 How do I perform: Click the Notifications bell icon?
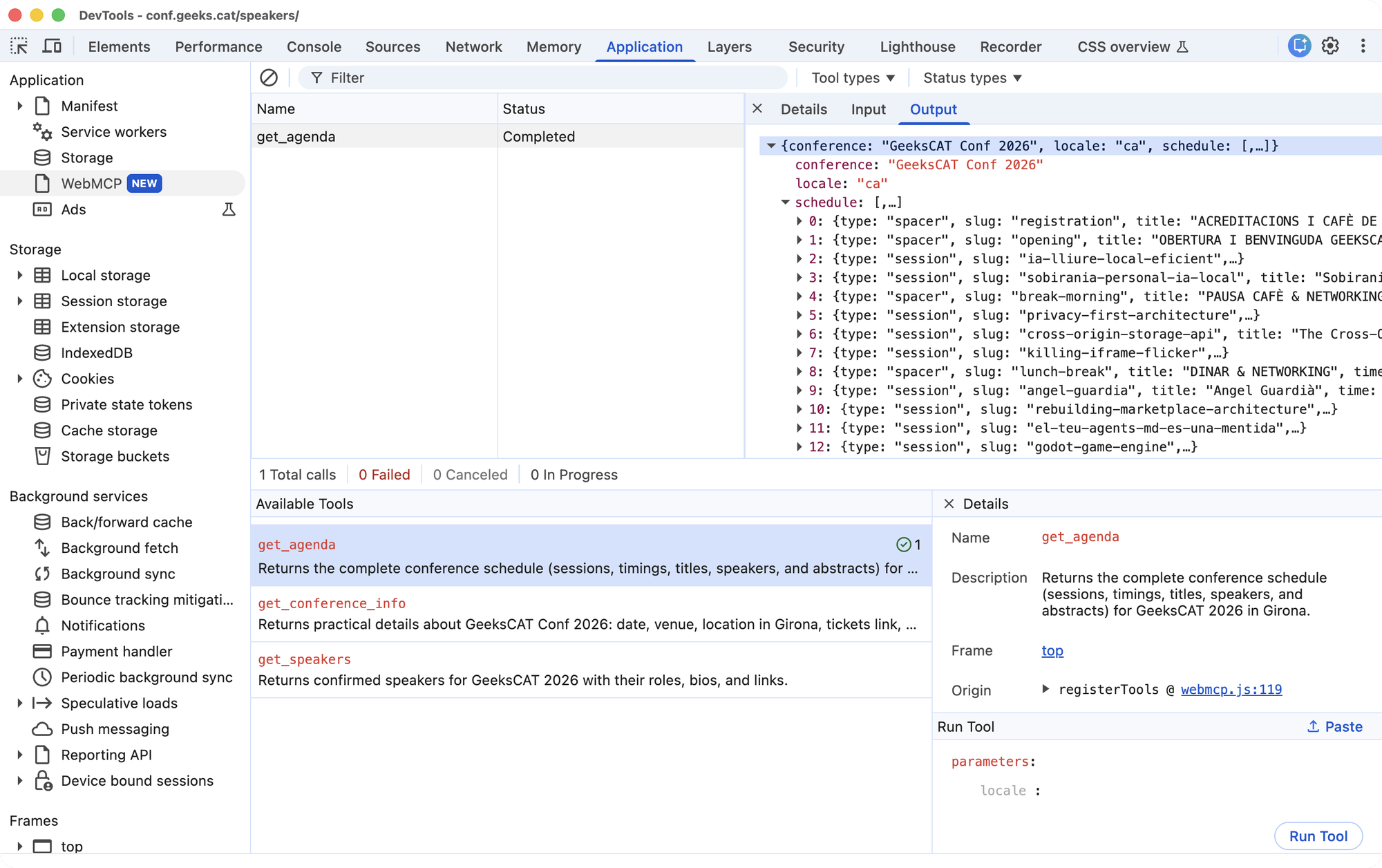(x=43, y=625)
